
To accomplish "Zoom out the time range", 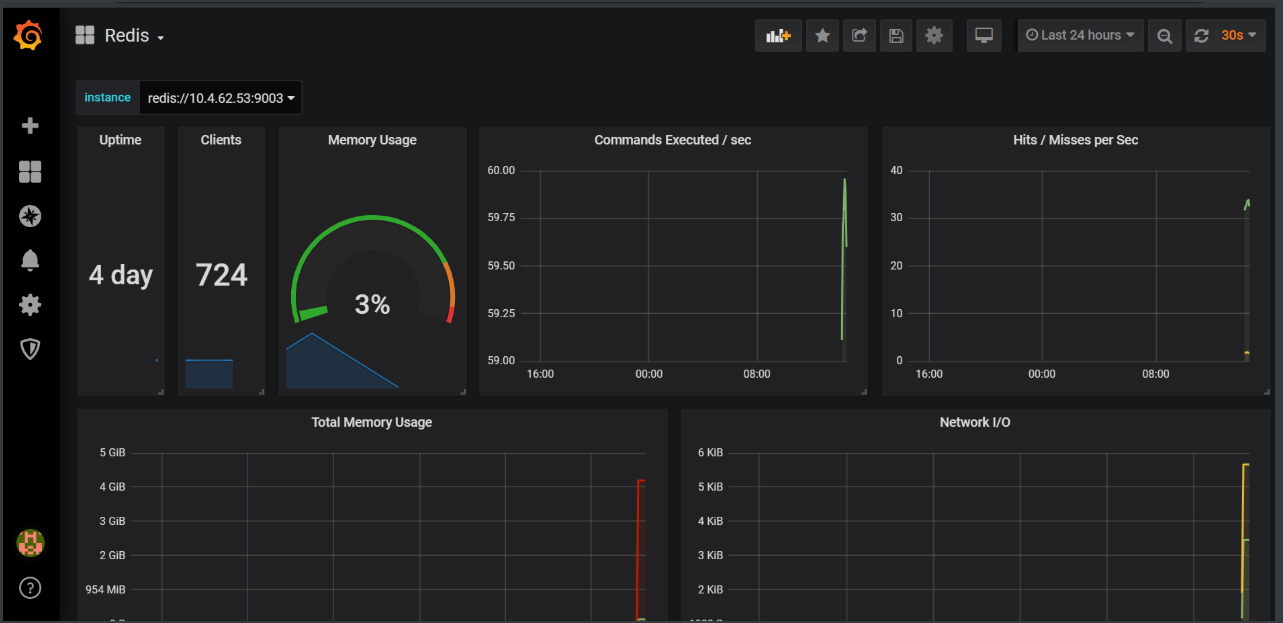I will coord(1164,35).
